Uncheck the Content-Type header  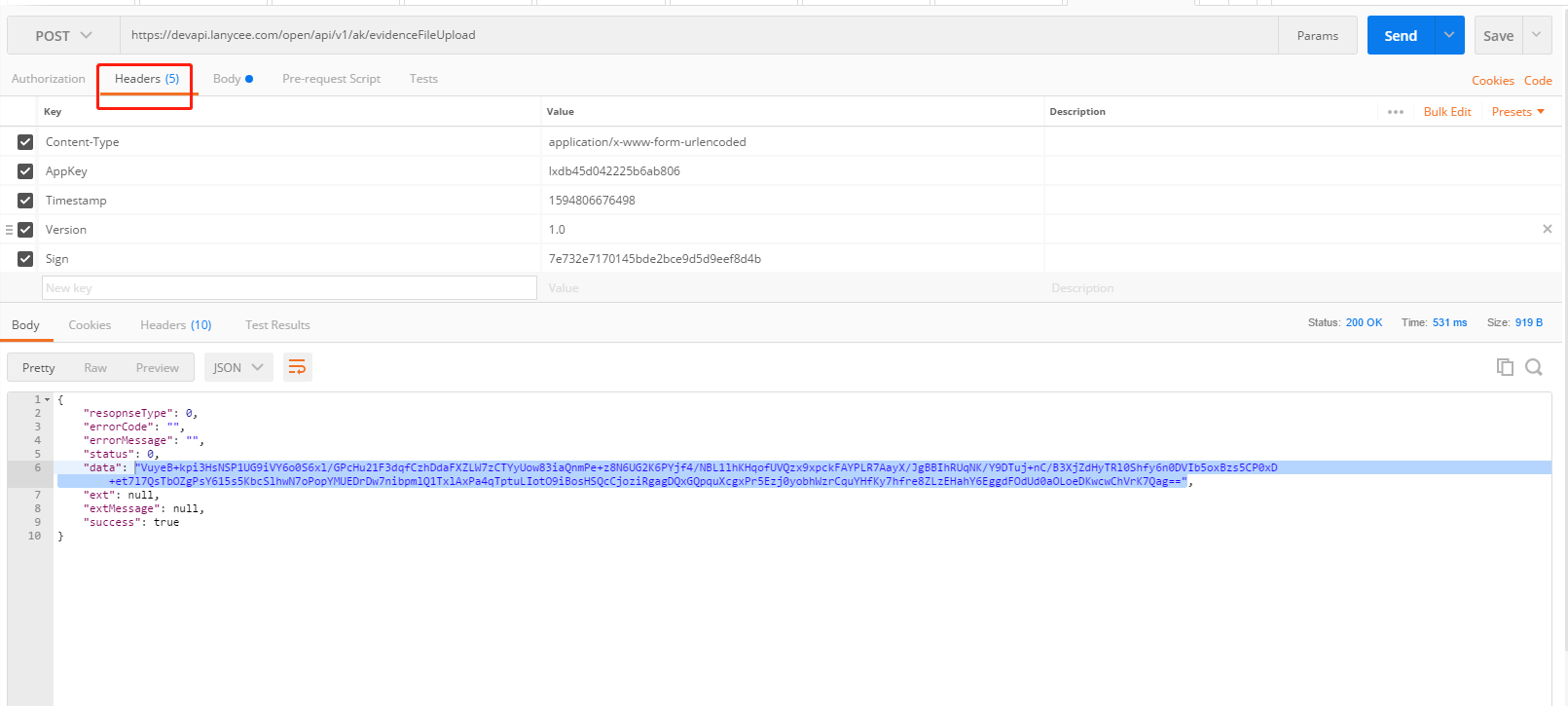pos(25,142)
